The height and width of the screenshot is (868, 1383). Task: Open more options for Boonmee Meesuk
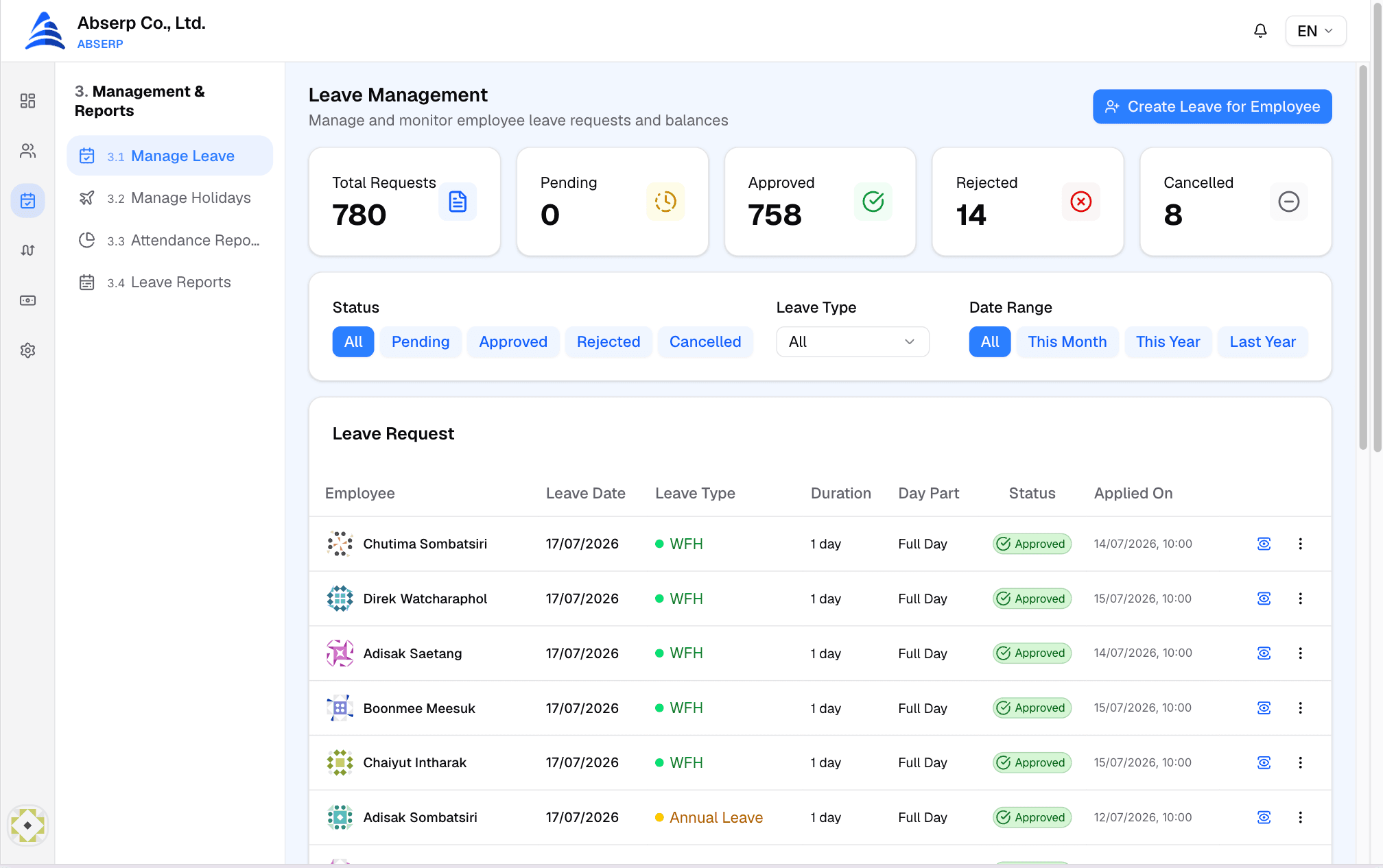1300,708
